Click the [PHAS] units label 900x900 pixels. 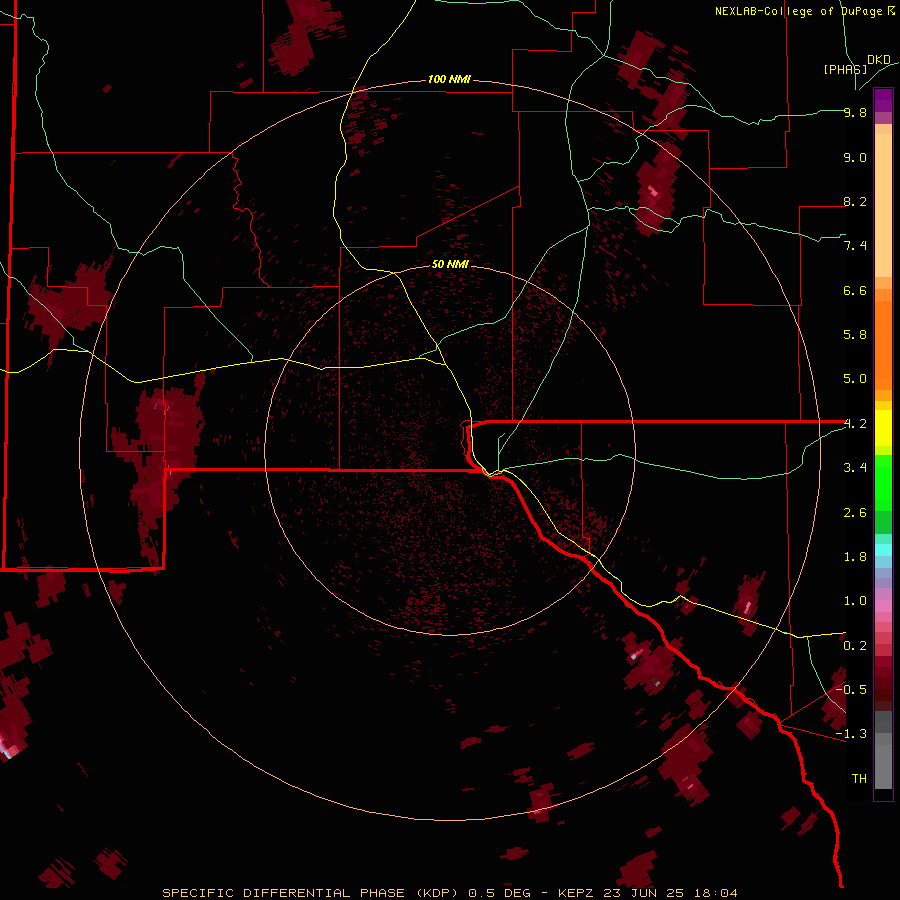coord(845,69)
